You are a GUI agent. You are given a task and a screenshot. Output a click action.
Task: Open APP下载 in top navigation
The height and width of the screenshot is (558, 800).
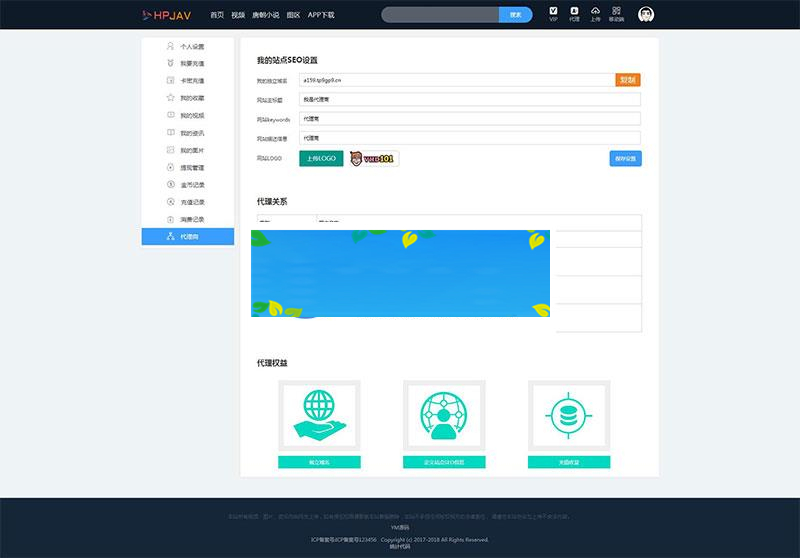(x=321, y=15)
